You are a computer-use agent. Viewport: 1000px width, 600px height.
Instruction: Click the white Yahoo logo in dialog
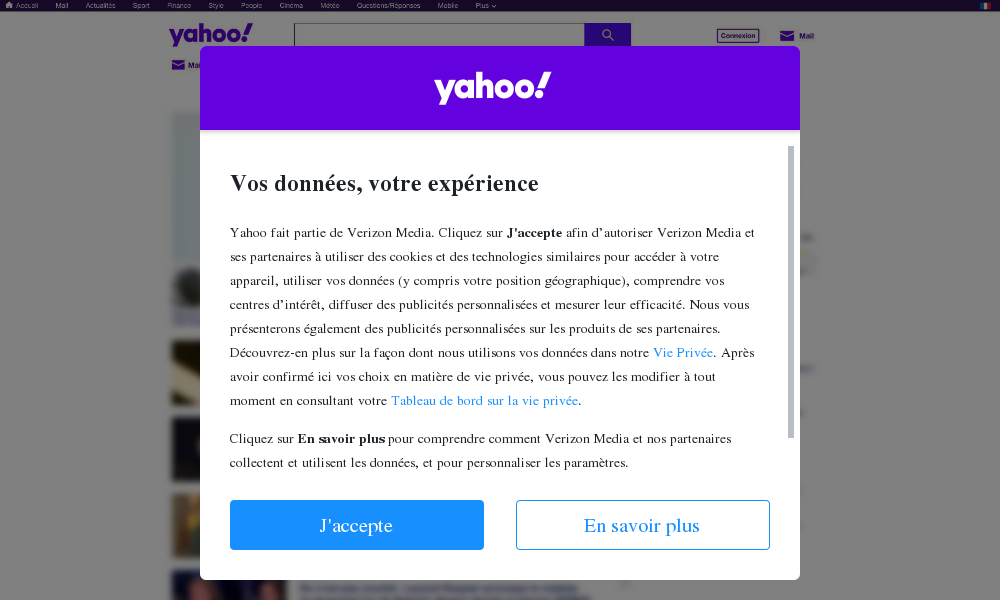492,88
